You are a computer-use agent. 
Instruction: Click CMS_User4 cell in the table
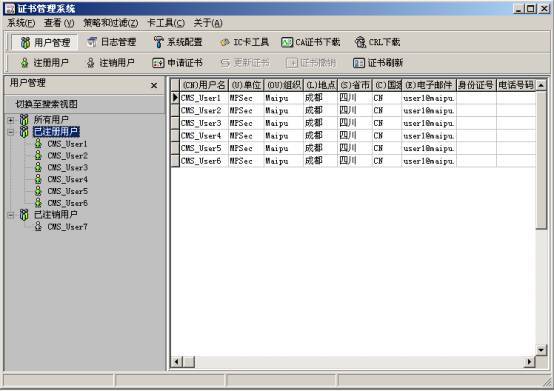click(204, 136)
